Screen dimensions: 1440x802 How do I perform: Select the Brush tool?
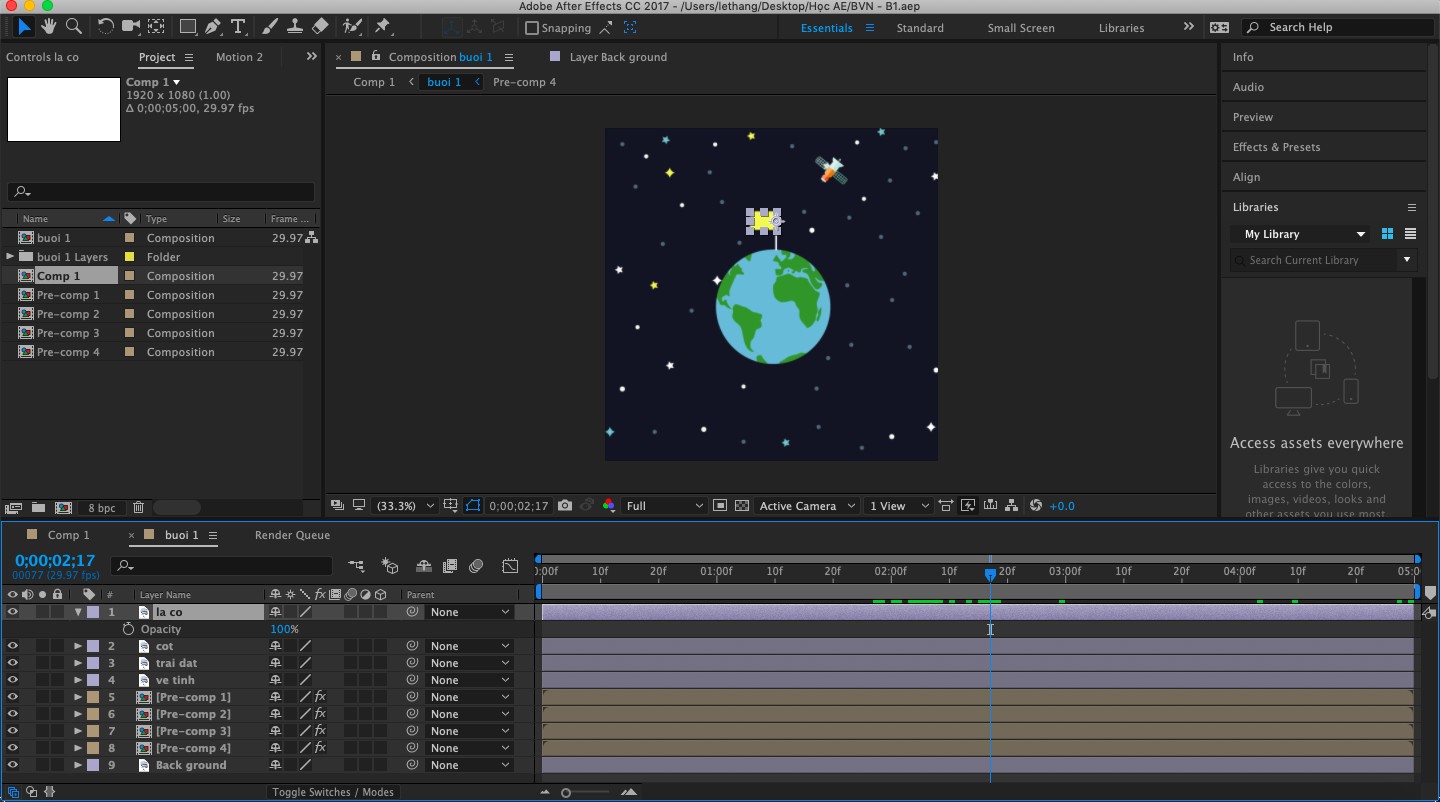[270, 27]
